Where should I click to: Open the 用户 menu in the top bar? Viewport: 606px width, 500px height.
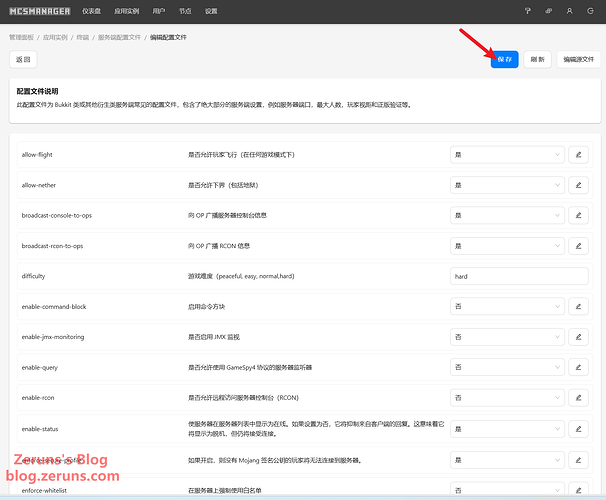click(158, 11)
